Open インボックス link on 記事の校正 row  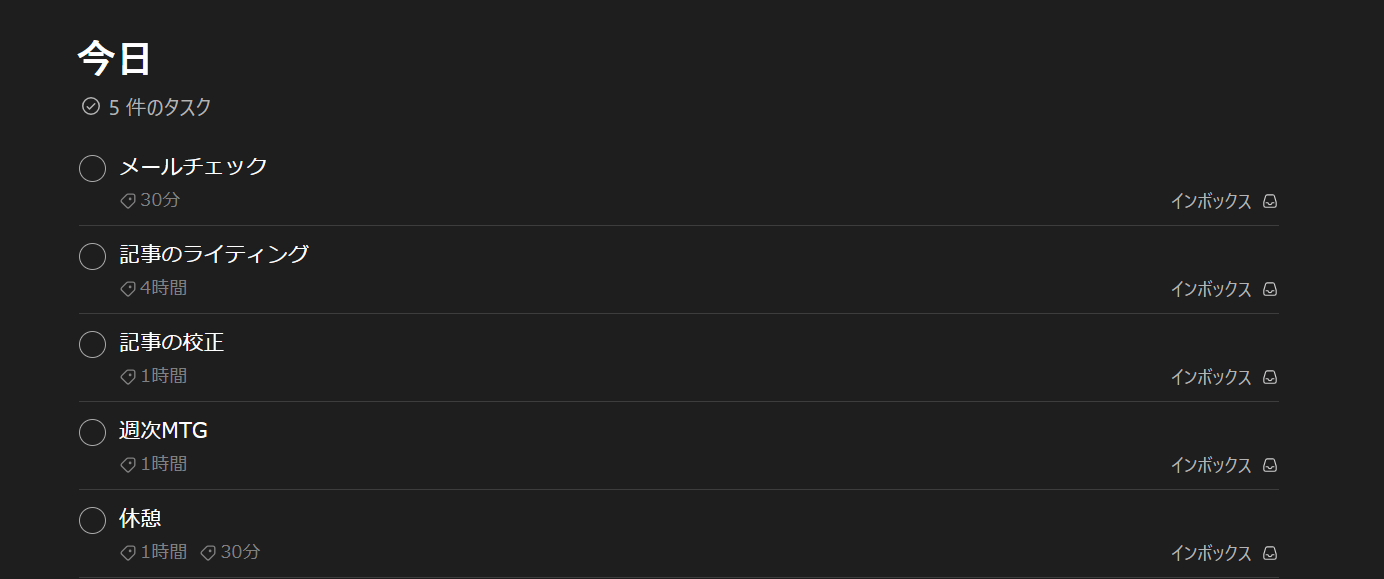click(1211, 377)
